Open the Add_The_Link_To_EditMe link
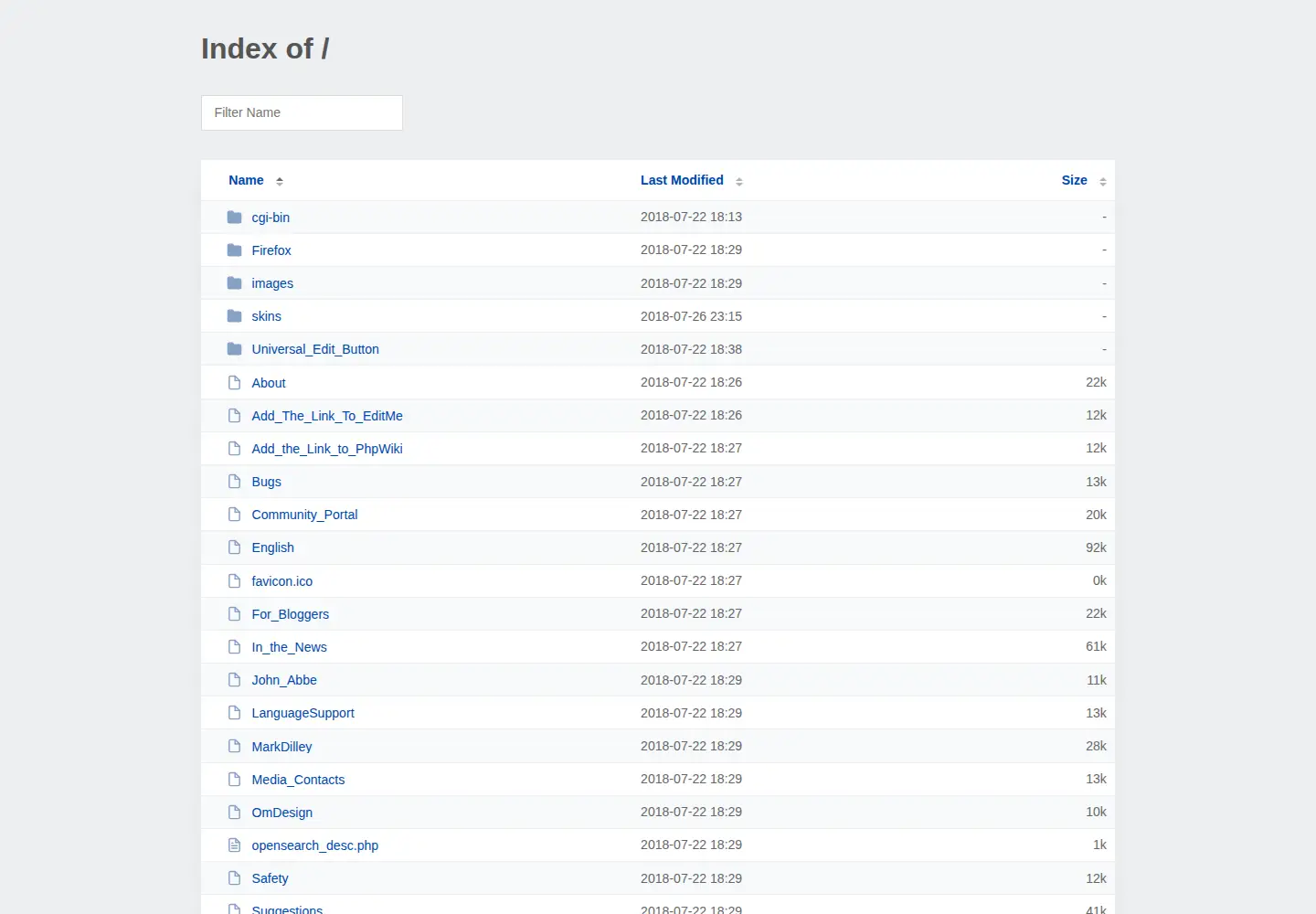This screenshot has height=914, width=1316. (327, 416)
